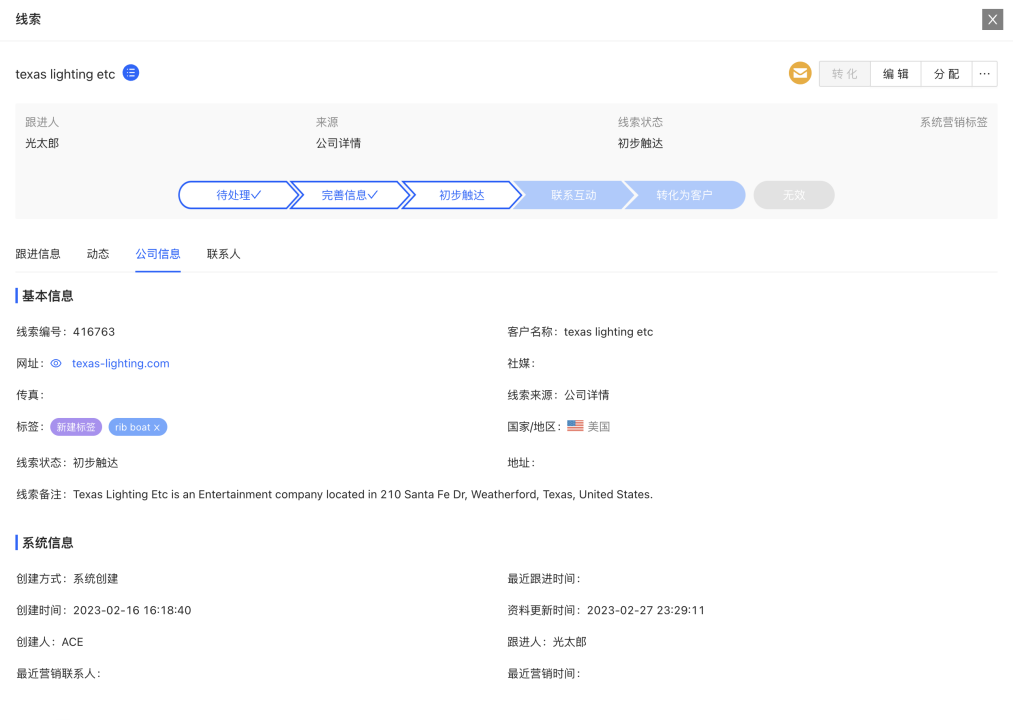
Task: Close the lead detail panel
Action: 992,19
